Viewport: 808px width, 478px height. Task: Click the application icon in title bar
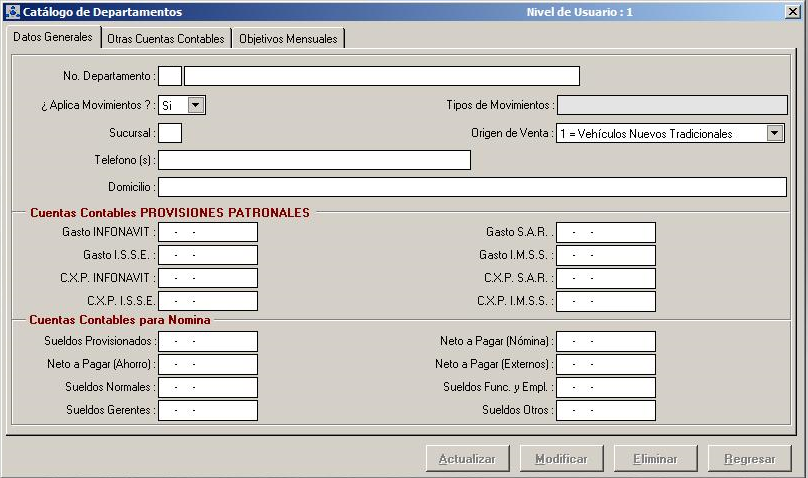point(12,12)
